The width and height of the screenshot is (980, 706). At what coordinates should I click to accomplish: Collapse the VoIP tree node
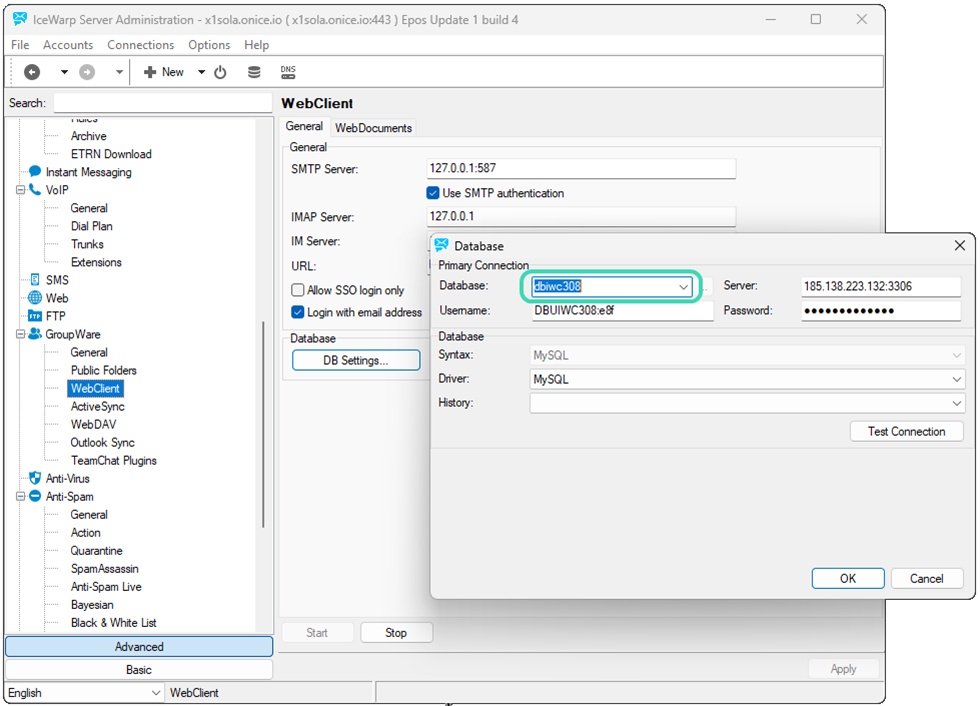pos(21,190)
